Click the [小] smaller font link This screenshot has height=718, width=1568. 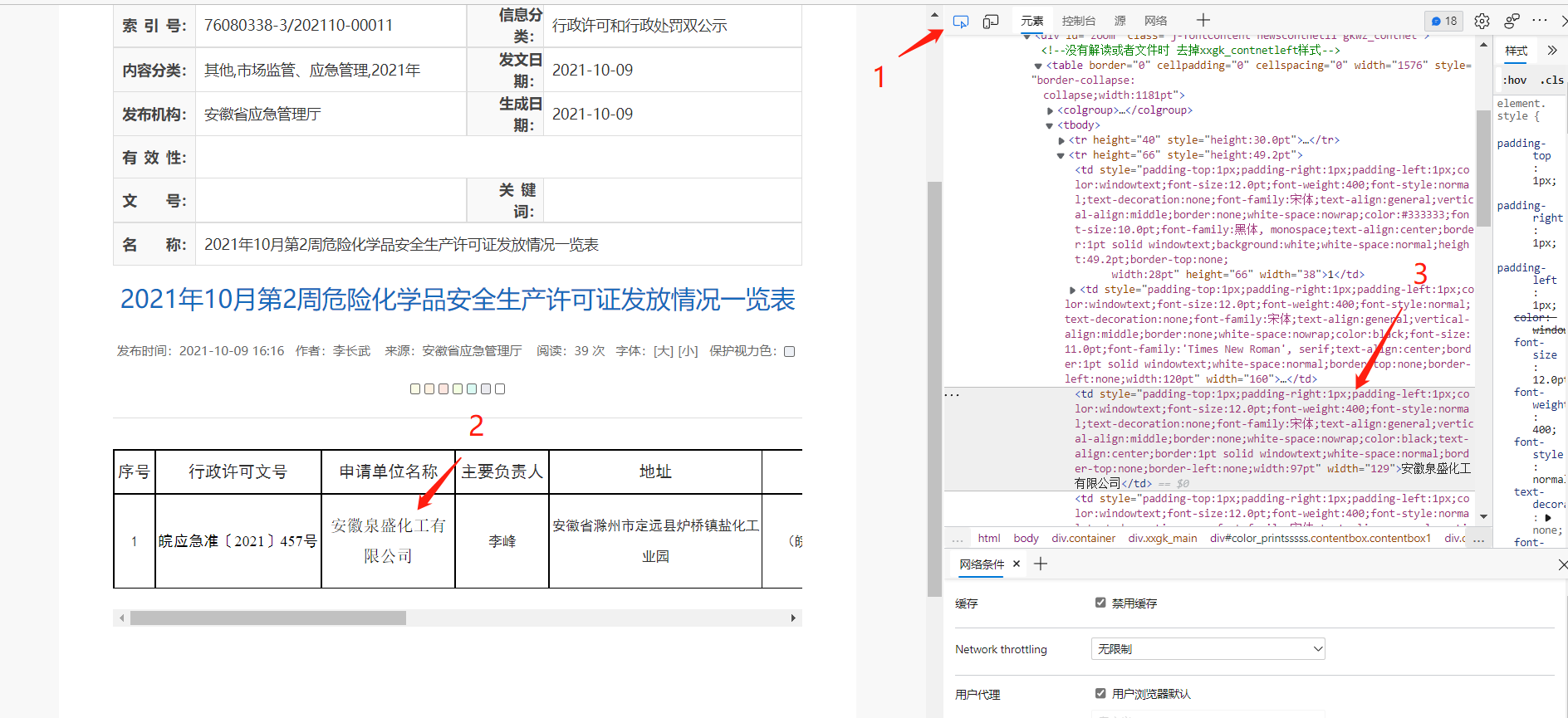688,351
